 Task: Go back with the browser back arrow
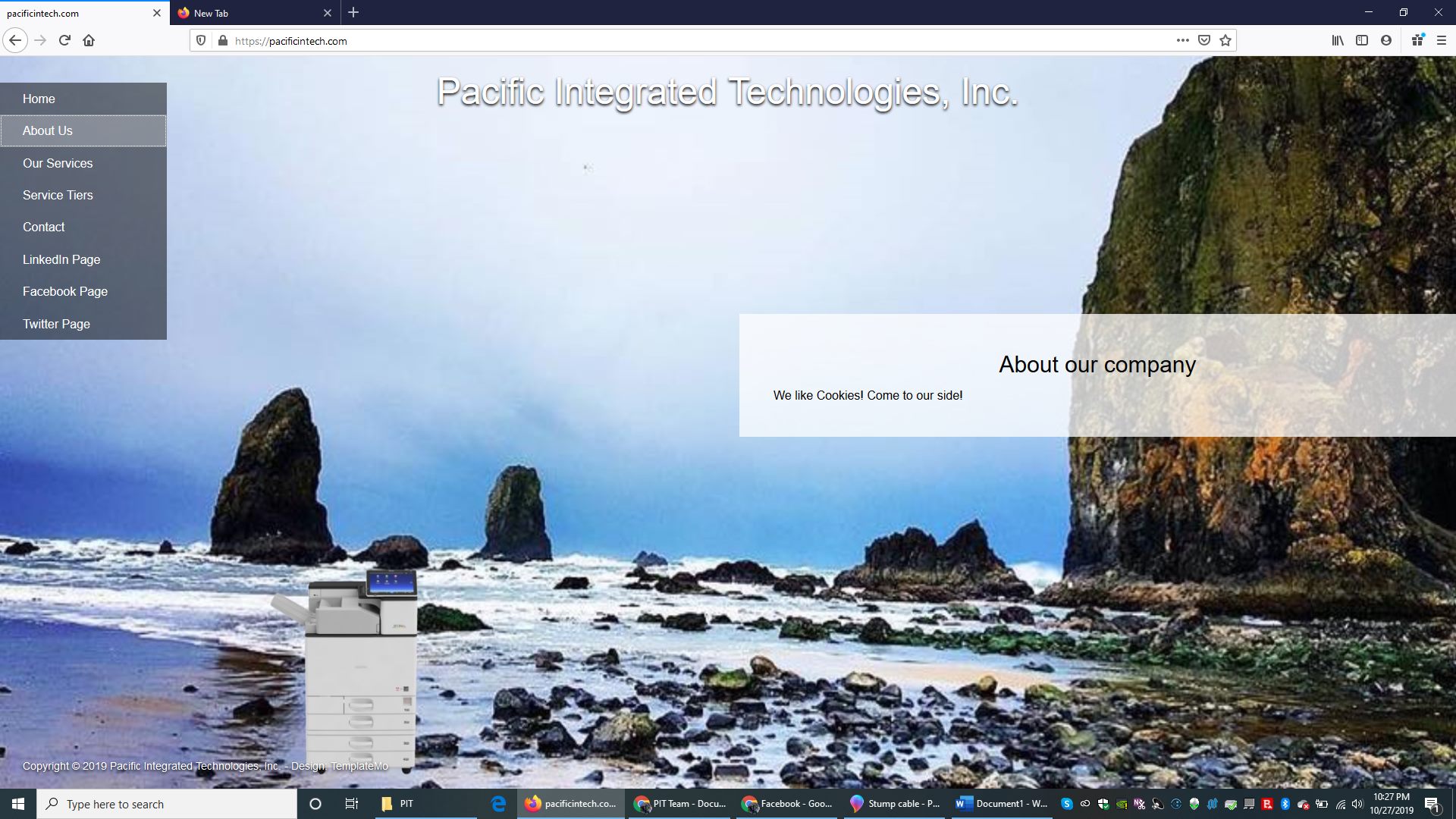[15, 40]
